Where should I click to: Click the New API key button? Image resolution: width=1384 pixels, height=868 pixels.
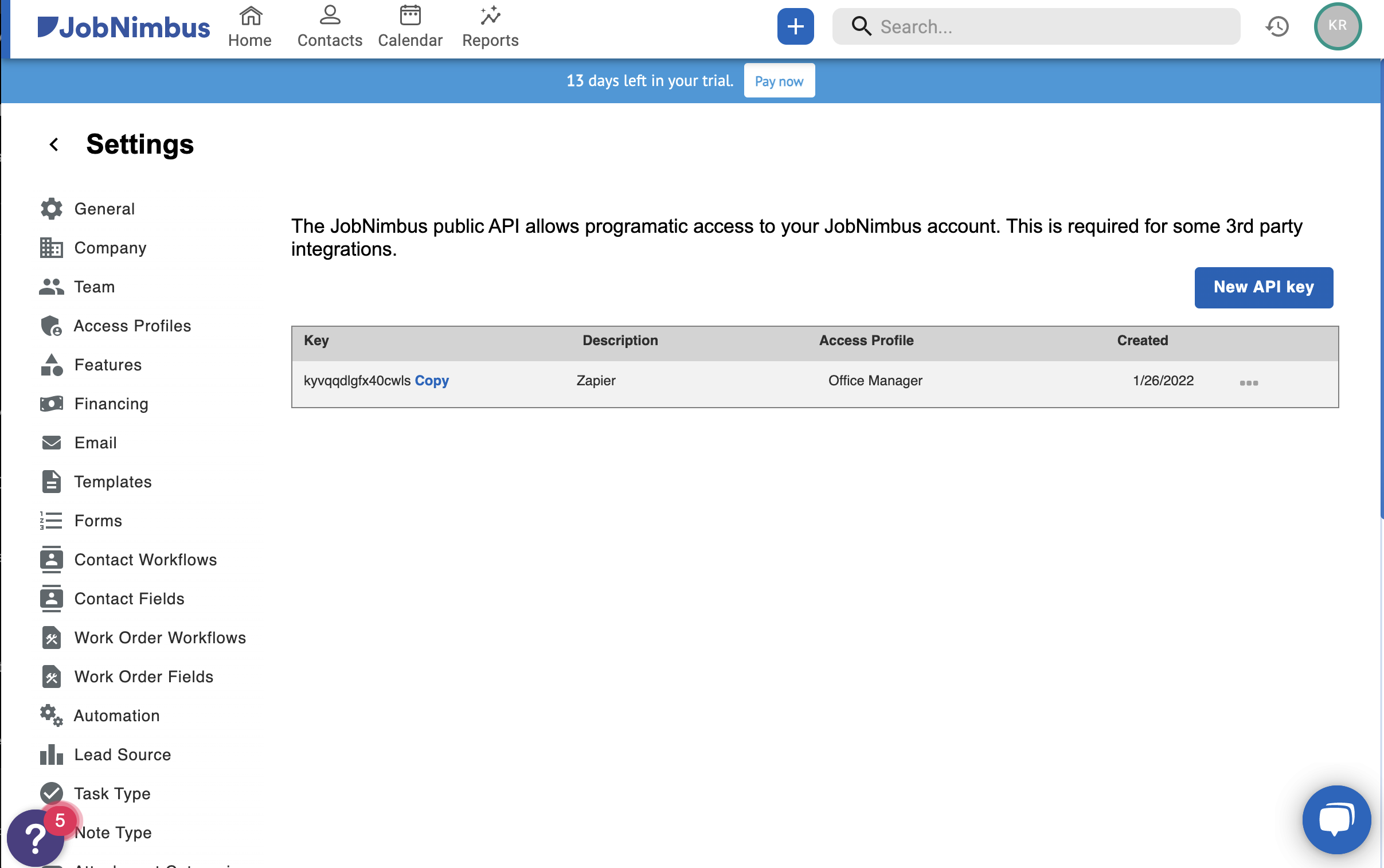point(1264,287)
